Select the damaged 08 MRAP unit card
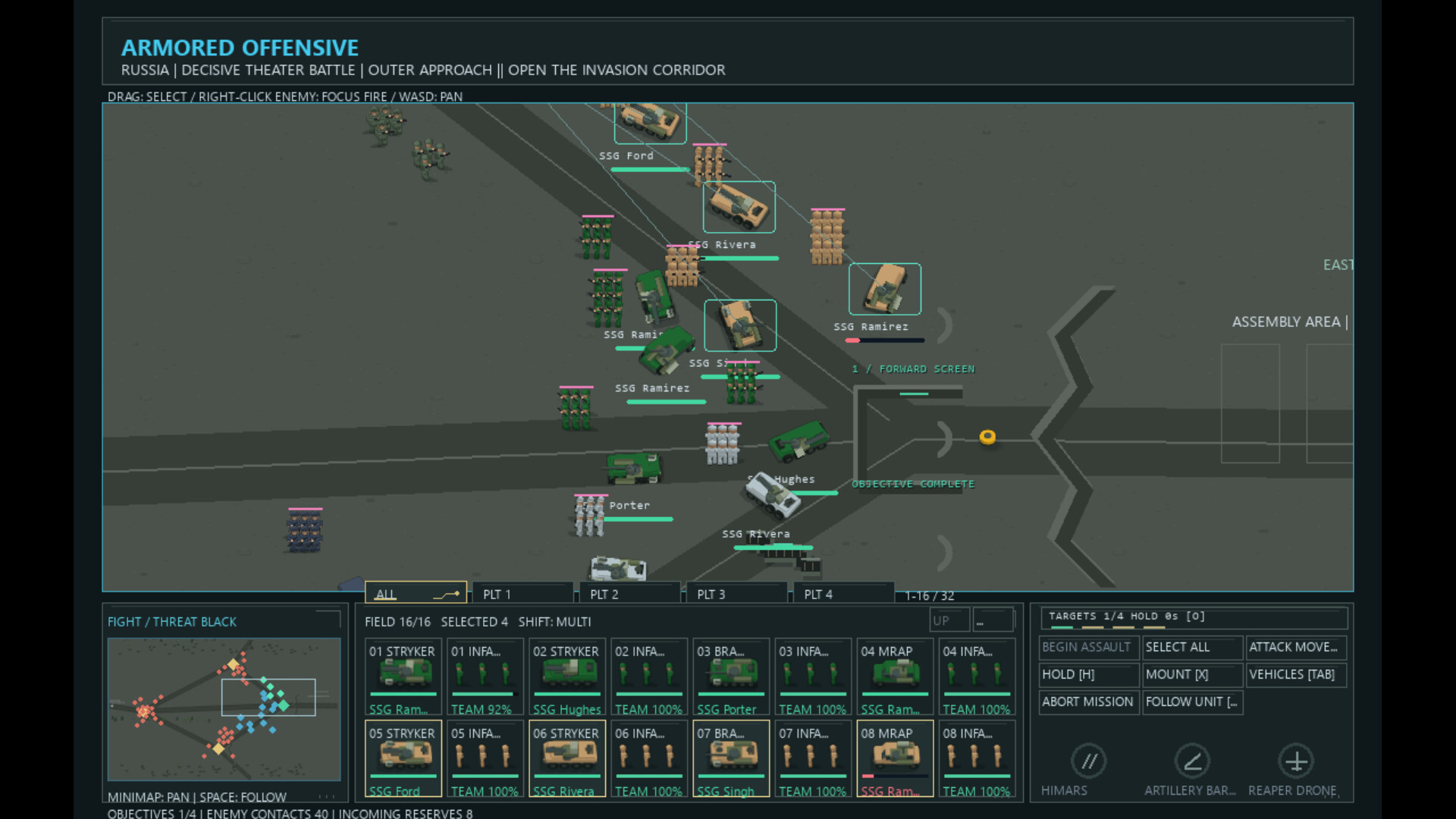Screen dimensions: 1456x819 [895, 759]
